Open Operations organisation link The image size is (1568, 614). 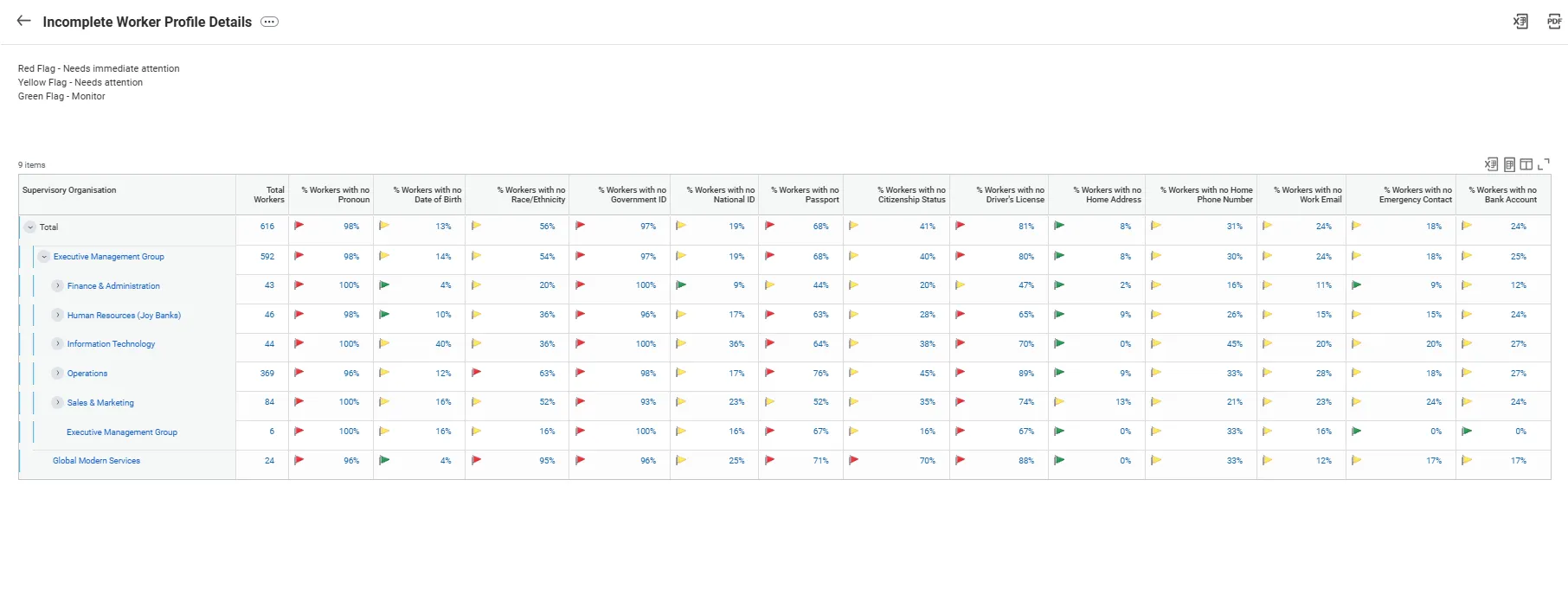coord(87,374)
